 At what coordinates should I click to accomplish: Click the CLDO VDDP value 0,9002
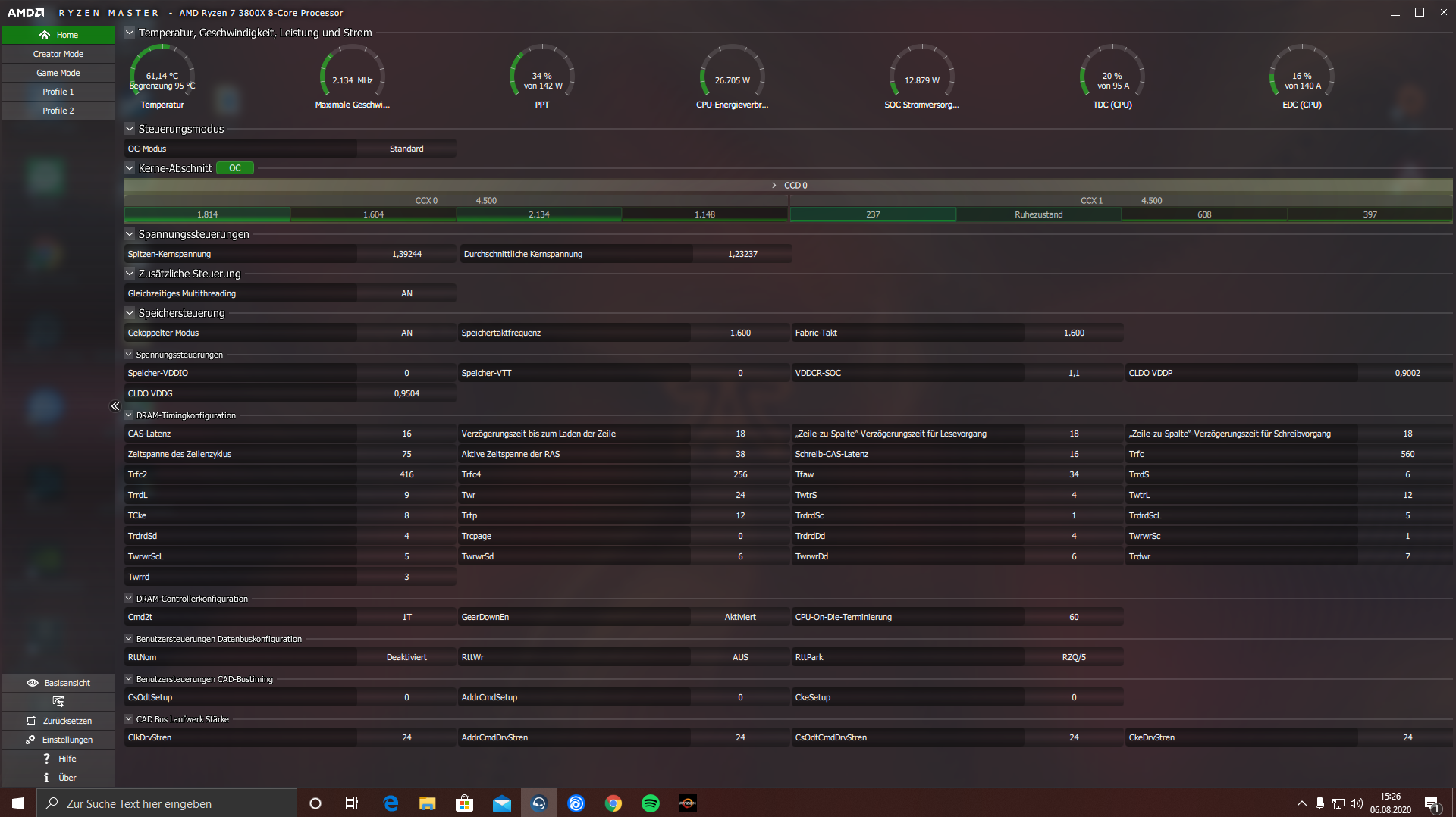[x=1407, y=373]
